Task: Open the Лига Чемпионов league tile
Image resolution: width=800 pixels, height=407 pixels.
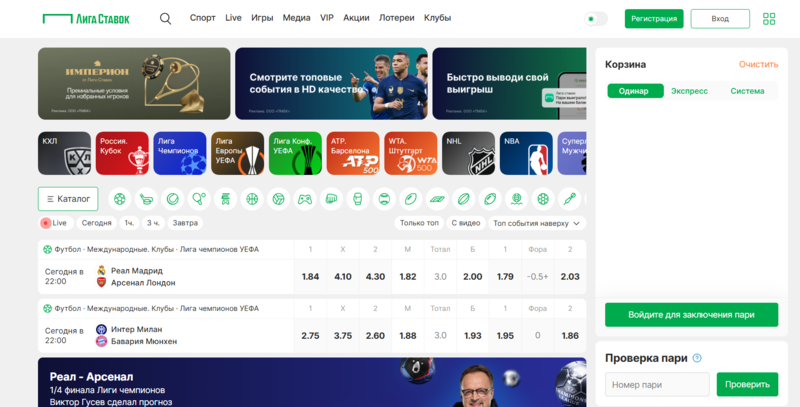Action: click(180, 154)
